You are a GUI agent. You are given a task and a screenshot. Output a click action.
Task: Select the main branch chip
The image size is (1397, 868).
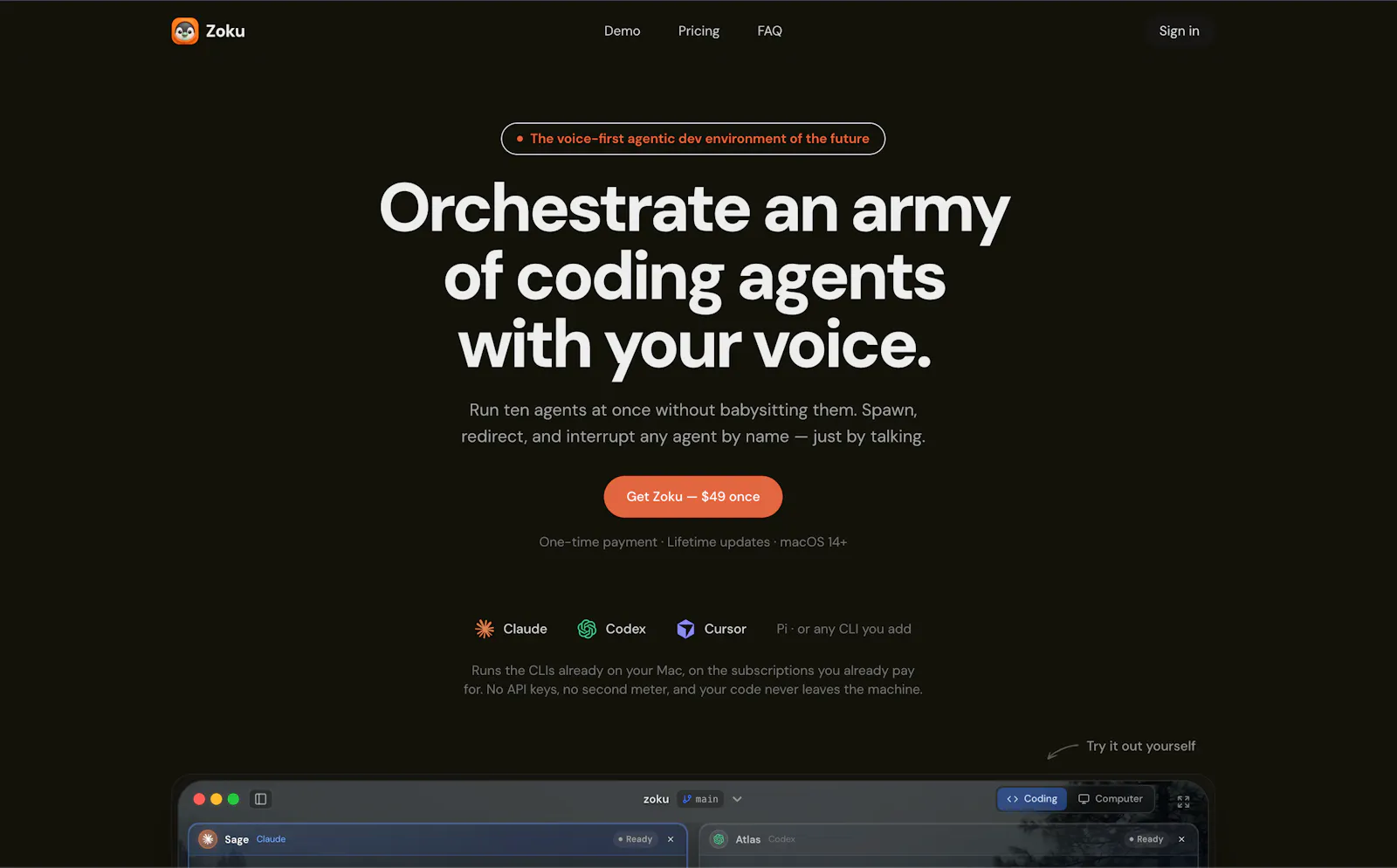701,799
